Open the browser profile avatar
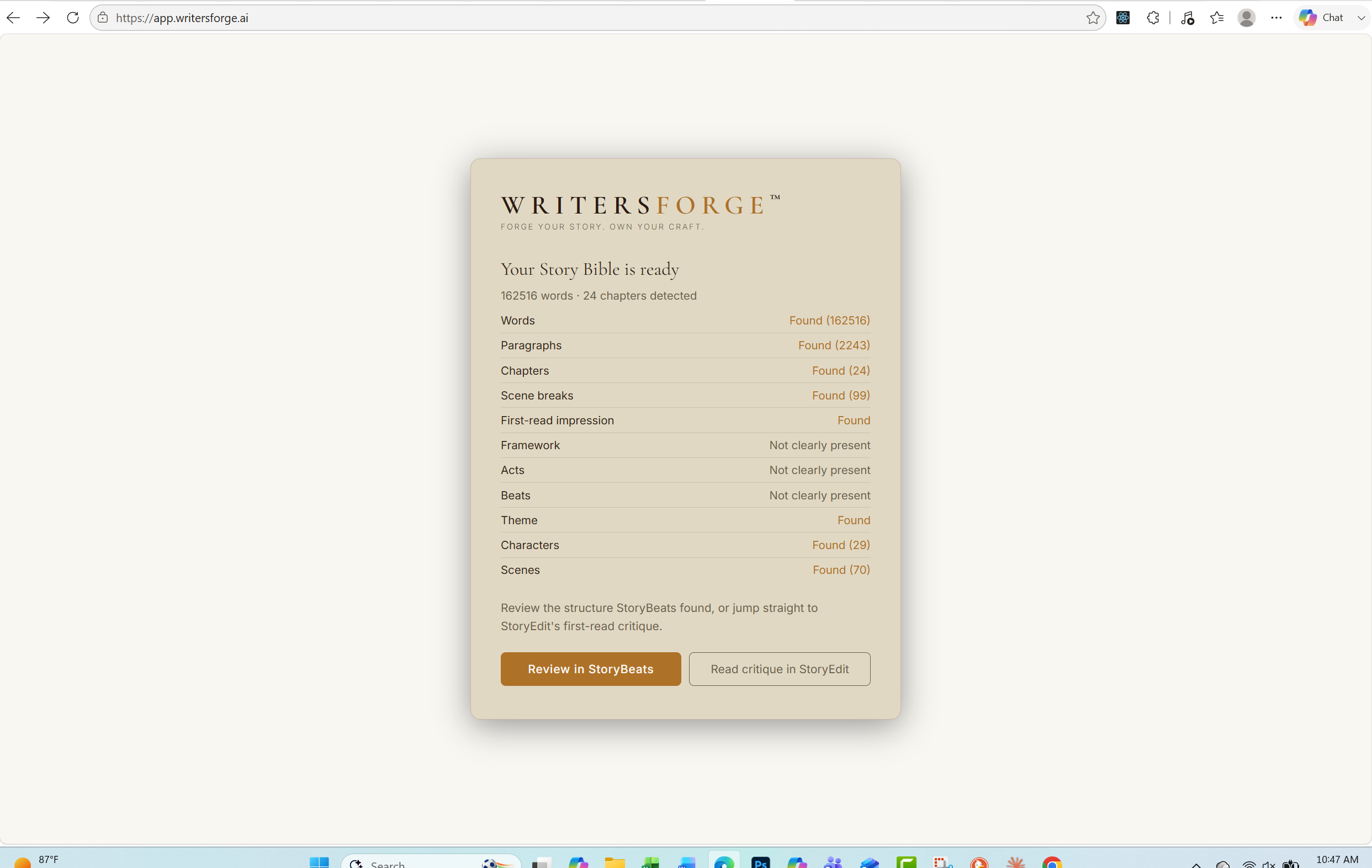Screen dimensions: 1372x868 pyautogui.click(x=1247, y=18)
